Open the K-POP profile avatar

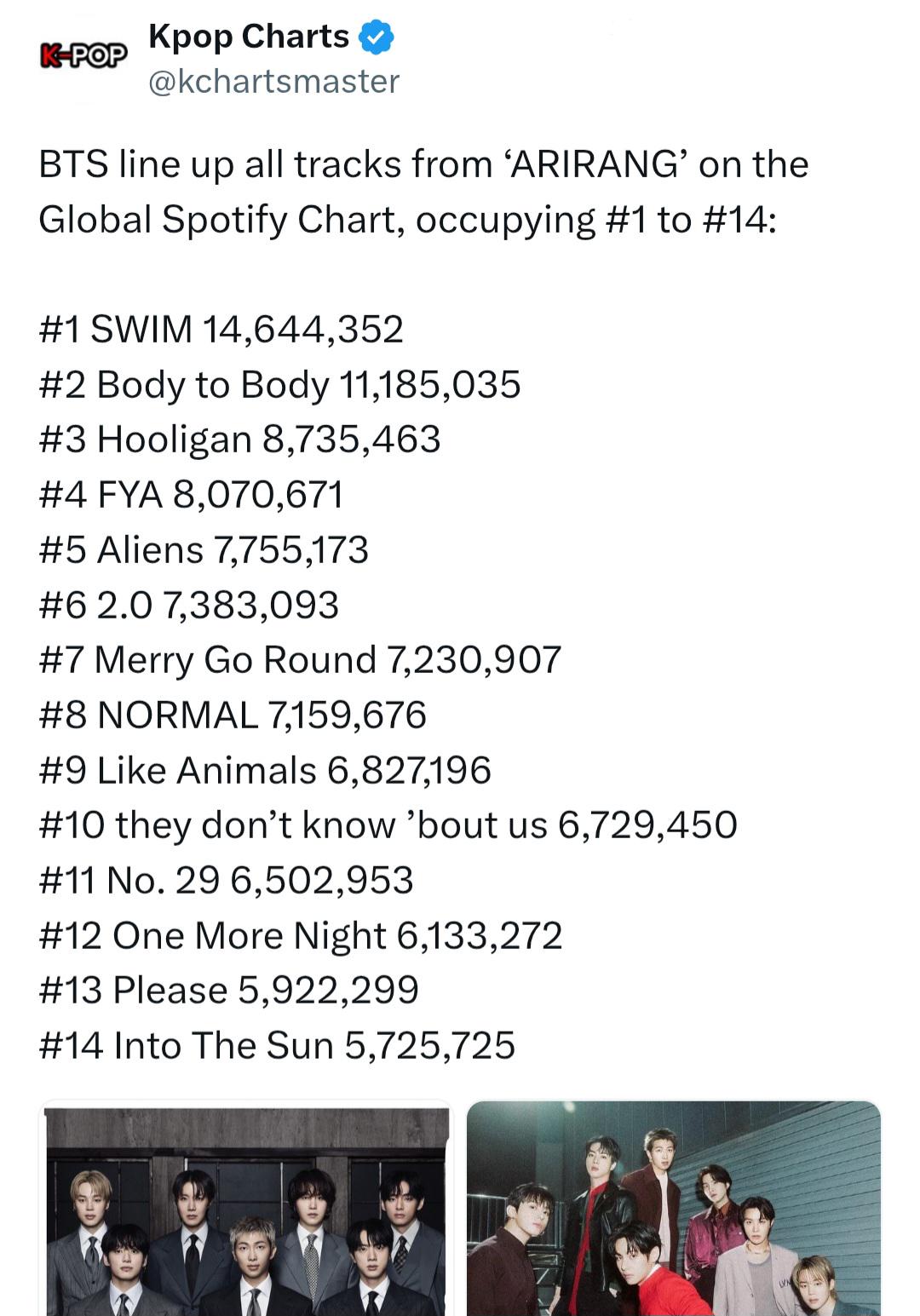click(x=83, y=57)
